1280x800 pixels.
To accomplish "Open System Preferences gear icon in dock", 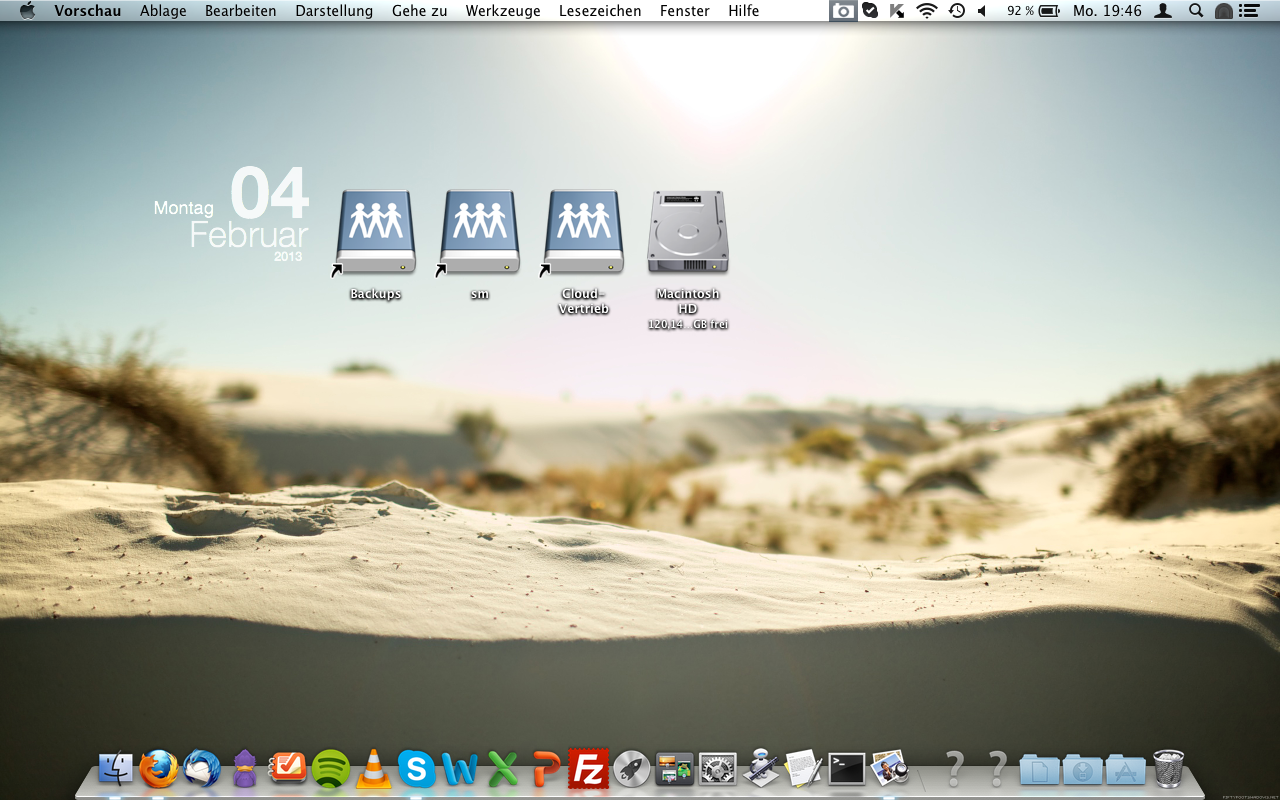I will pos(717,769).
